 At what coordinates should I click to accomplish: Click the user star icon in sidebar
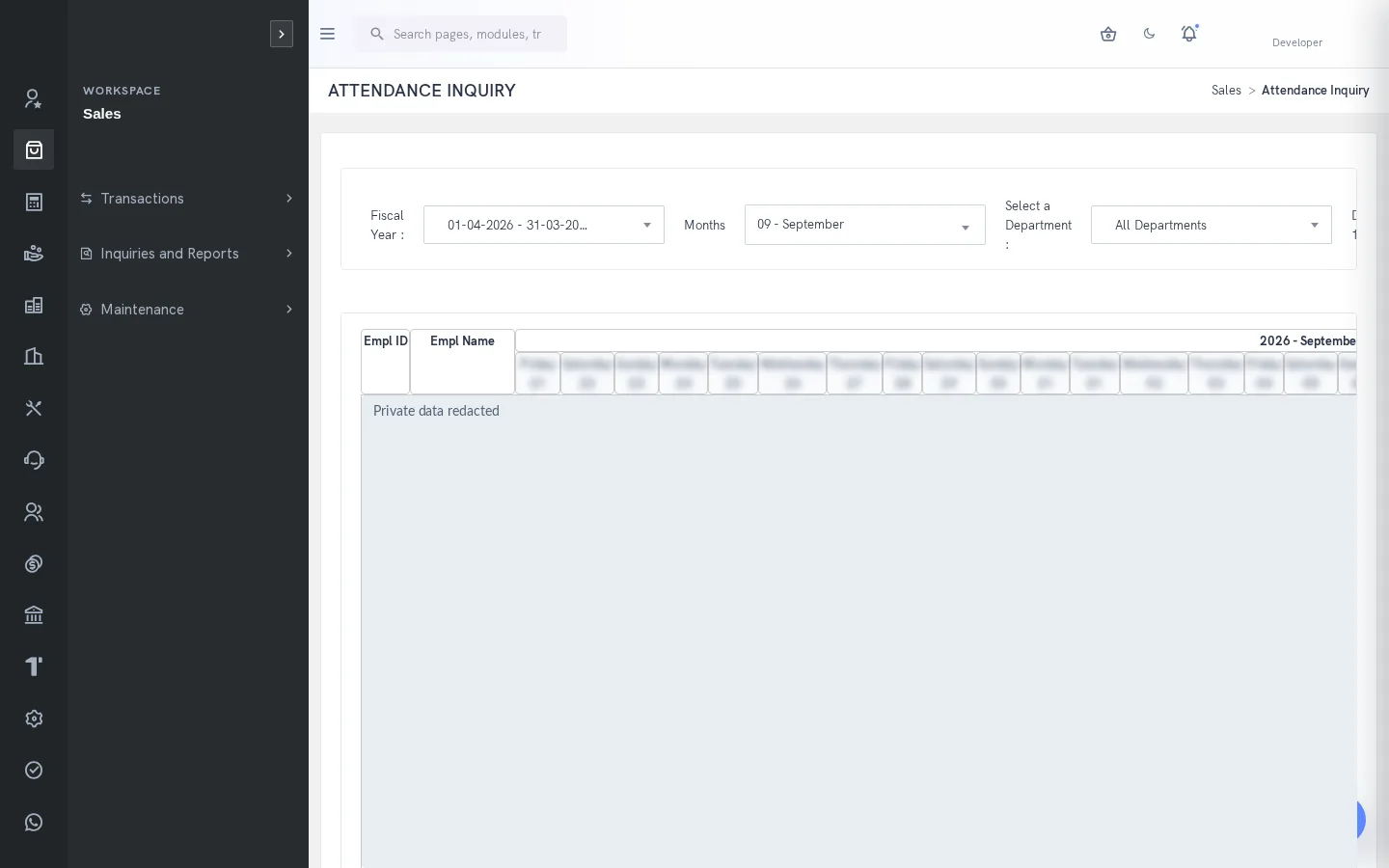pos(34,98)
